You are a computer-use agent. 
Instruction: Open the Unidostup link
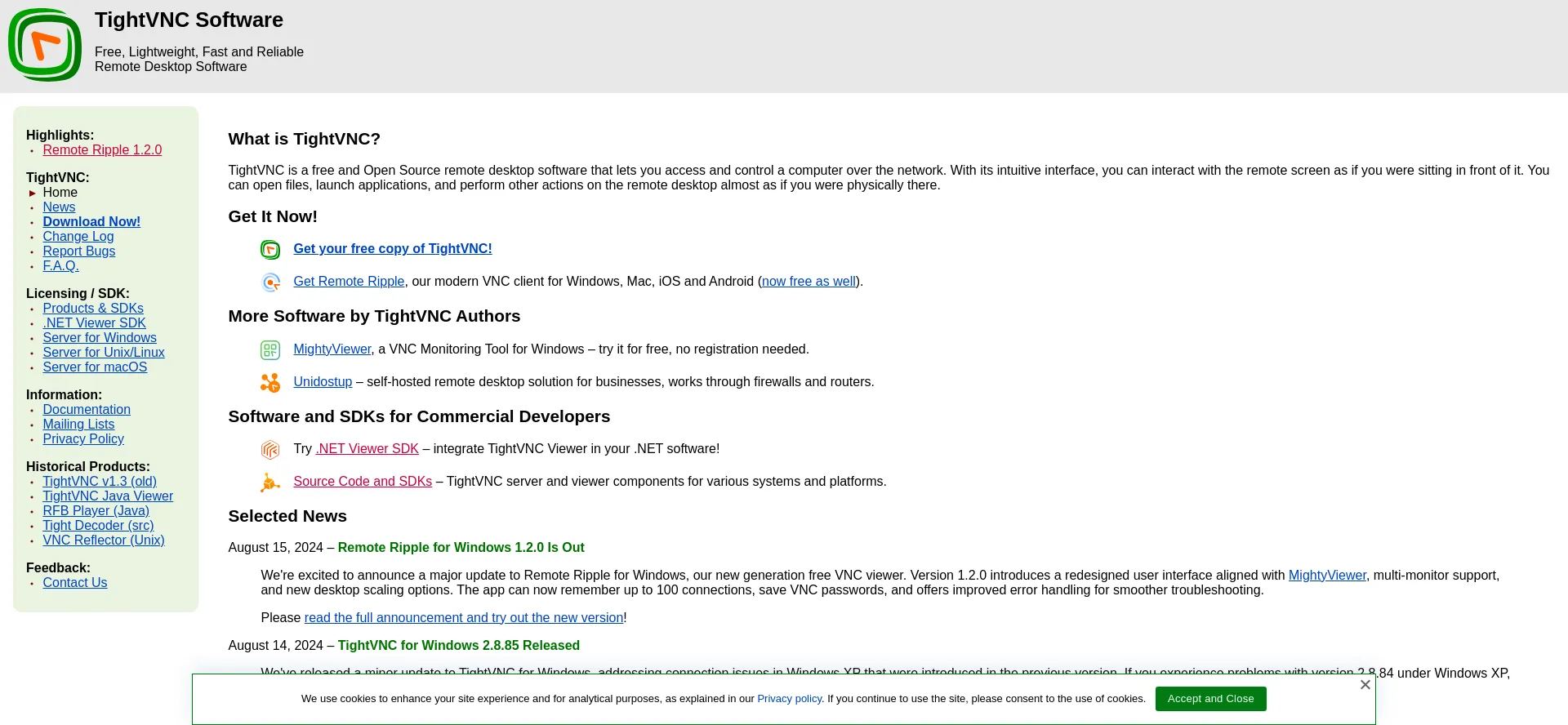(323, 382)
